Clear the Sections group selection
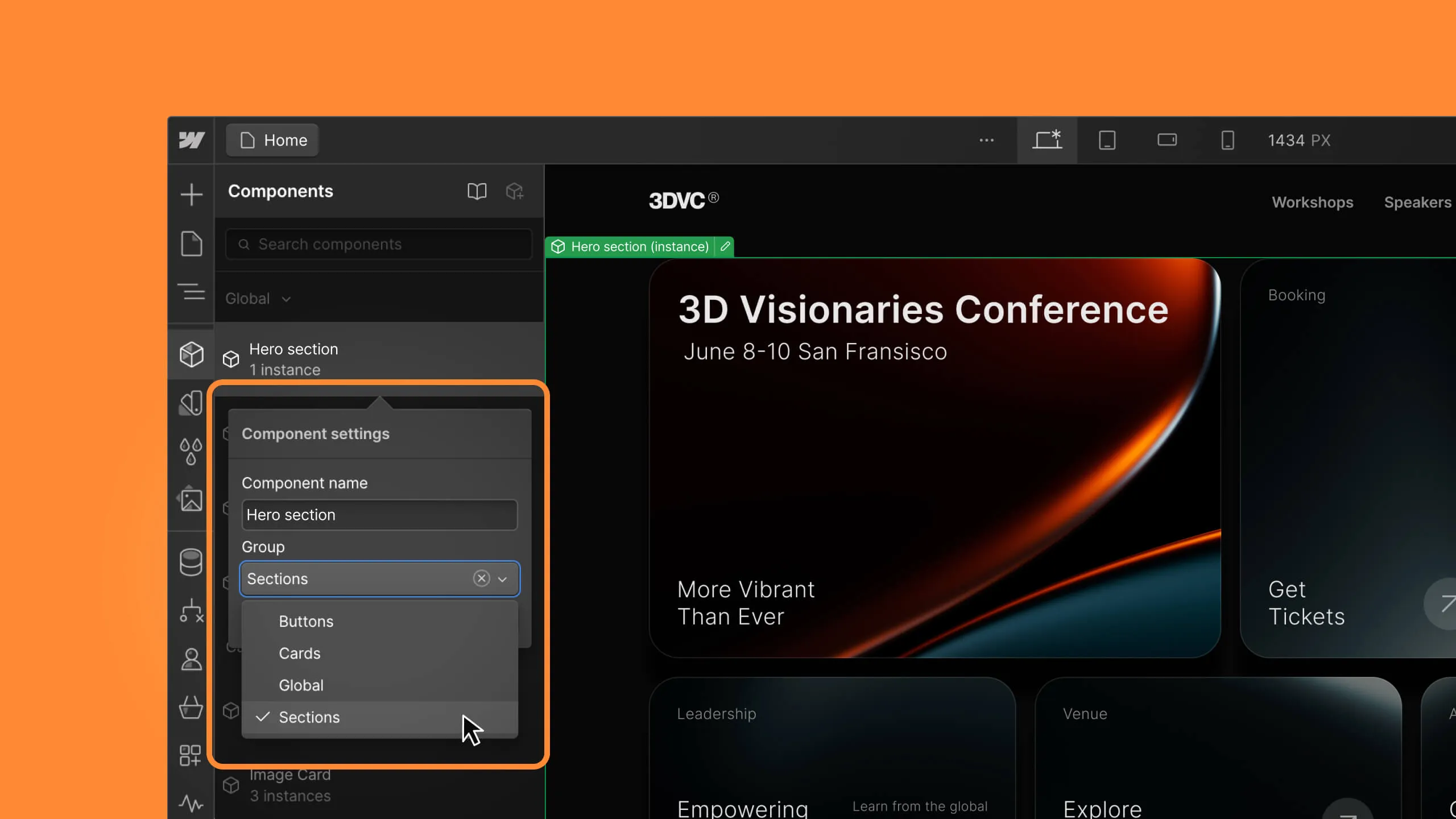Image resolution: width=1456 pixels, height=819 pixels. 481,578
